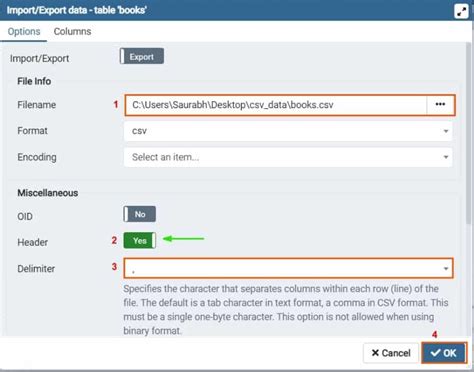474x372 pixels.
Task: Toggle the Import/Export switch
Action: pos(142,56)
